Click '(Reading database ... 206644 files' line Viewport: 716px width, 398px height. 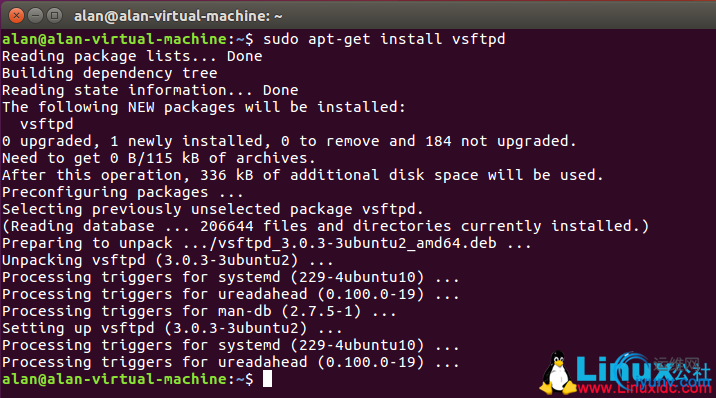point(325,226)
